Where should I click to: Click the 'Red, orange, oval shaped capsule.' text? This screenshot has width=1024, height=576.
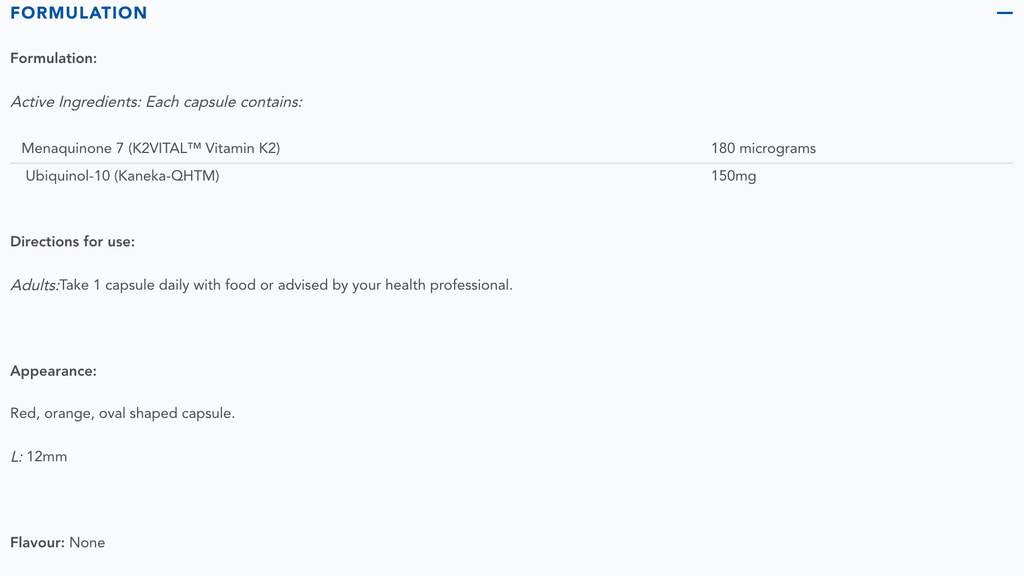pos(122,413)
